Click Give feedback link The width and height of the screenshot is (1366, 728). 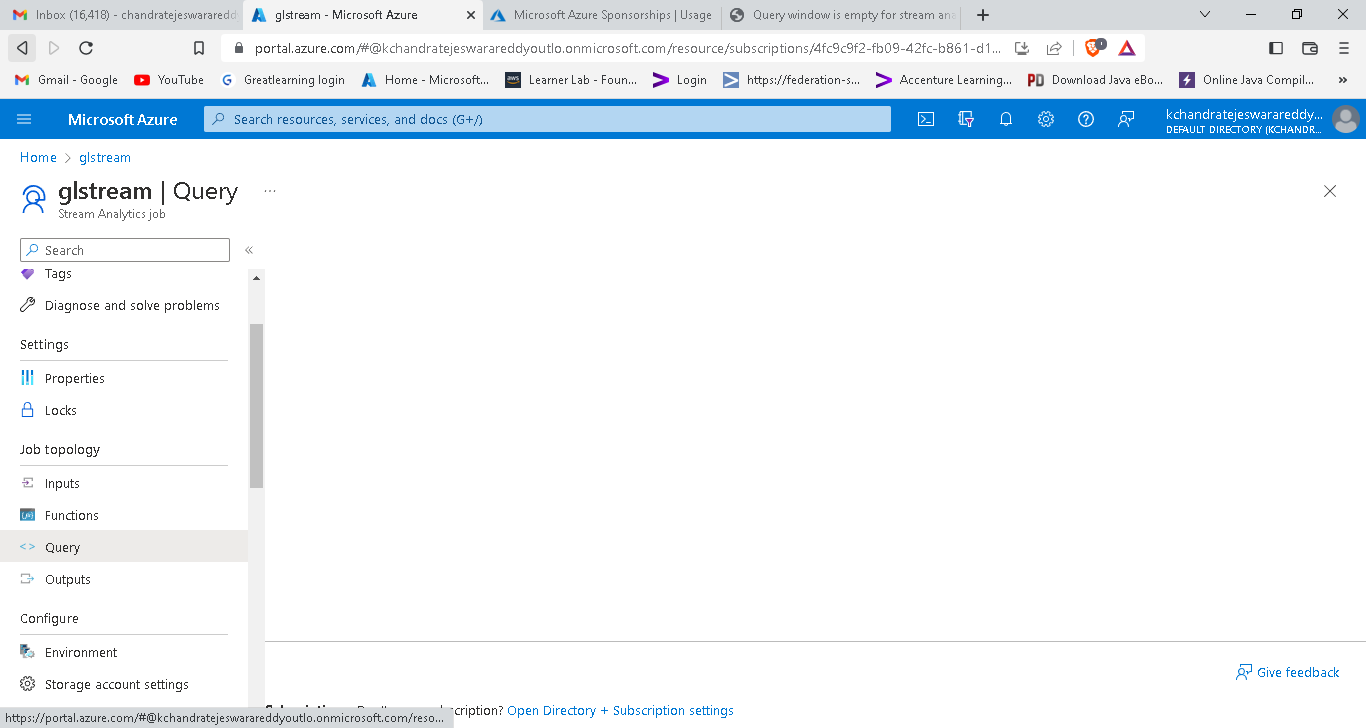[x=1288, y=672]
